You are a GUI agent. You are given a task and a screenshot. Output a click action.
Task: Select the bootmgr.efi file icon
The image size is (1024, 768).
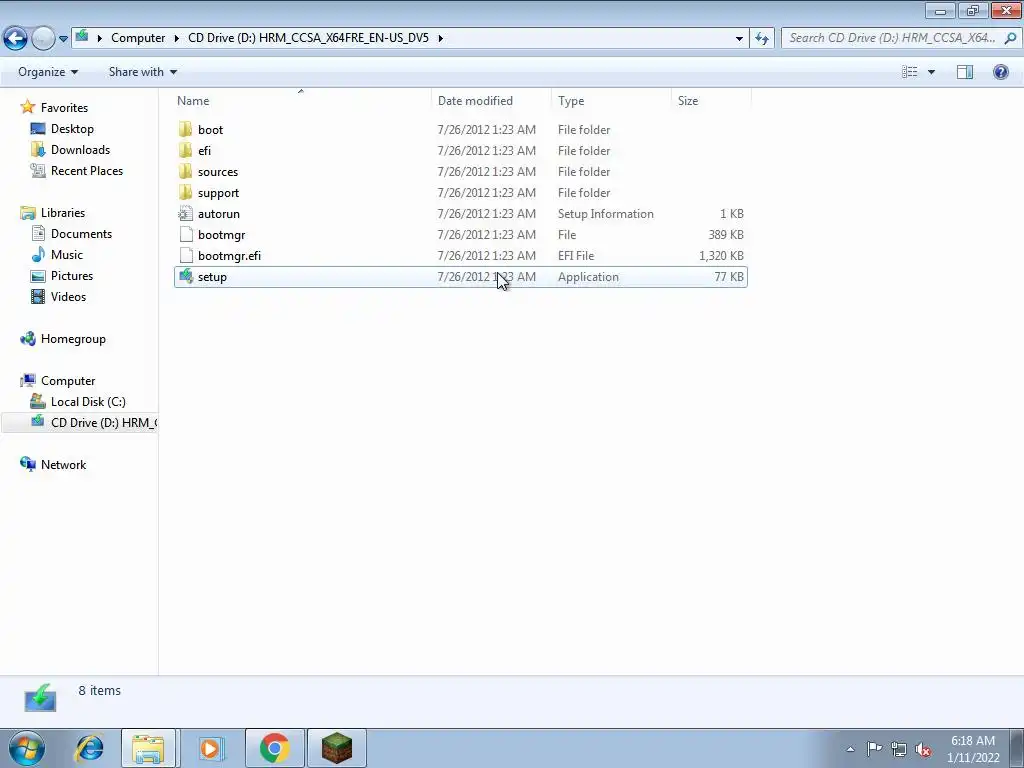(x=185, y=255)
